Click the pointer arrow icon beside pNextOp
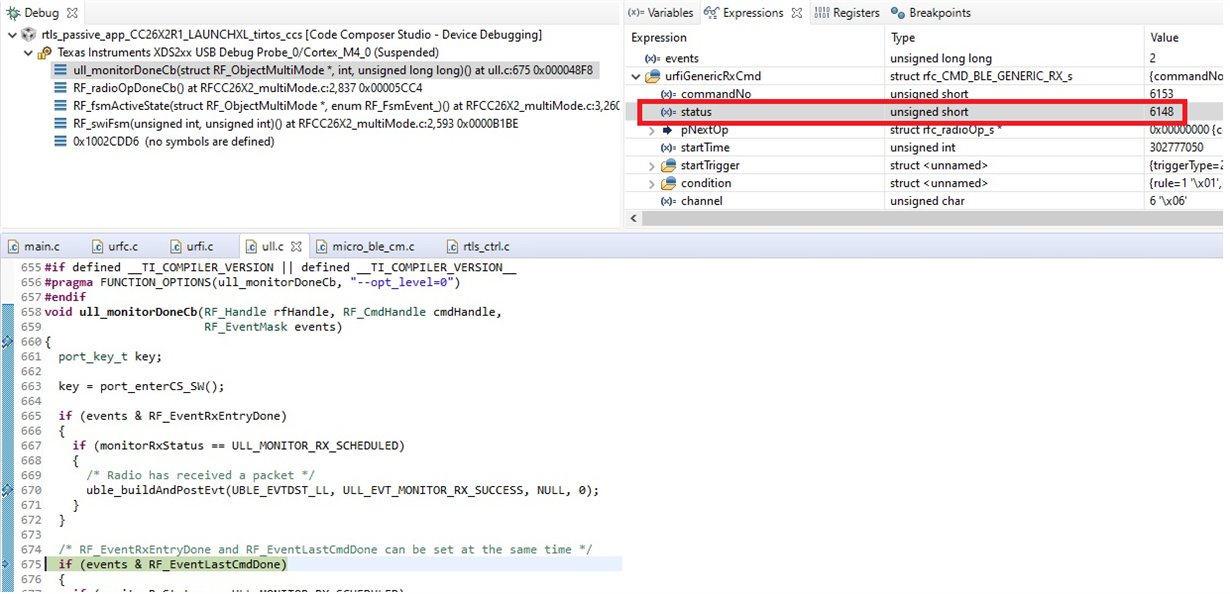This screenshot has width=1230, height=594. point(668,130)
